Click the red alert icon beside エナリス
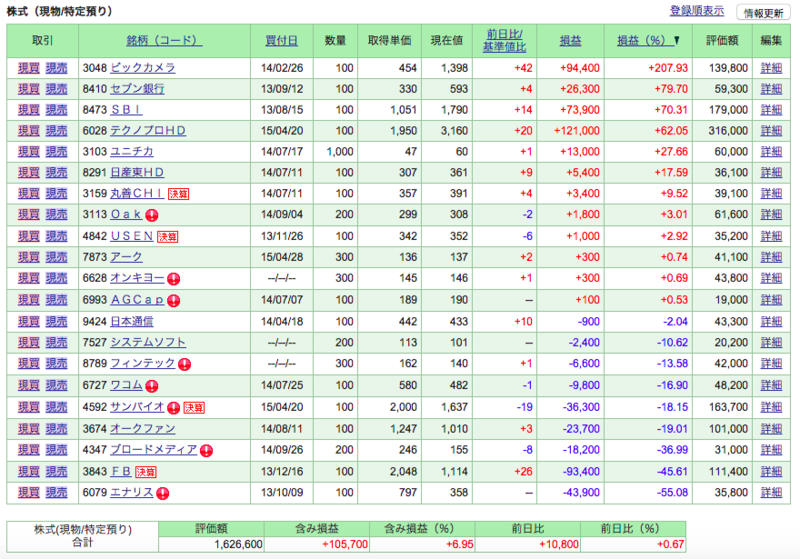The image size is (800, 559). (x=162, y=493)
